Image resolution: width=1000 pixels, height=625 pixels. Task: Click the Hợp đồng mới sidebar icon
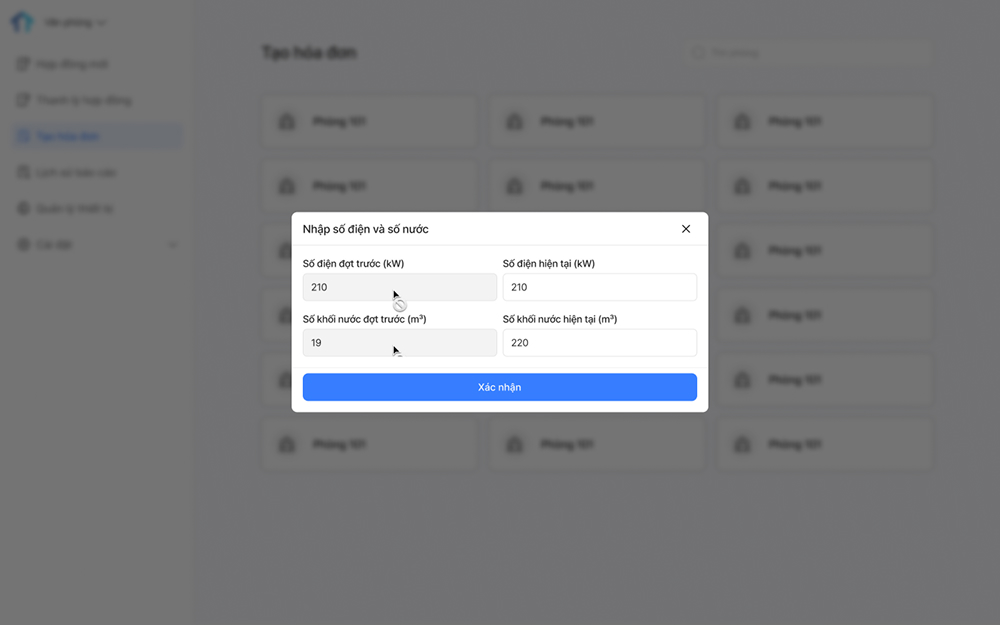[x=23, y=64]
